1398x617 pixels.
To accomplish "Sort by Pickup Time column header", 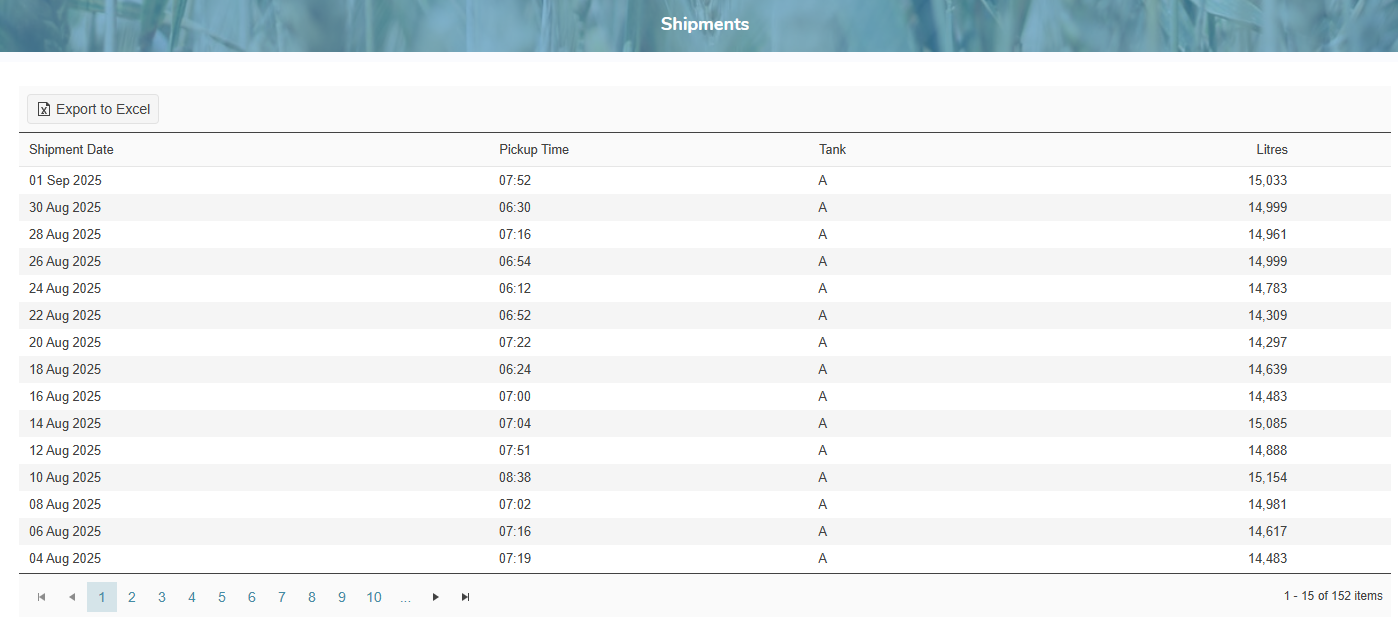I will pos(534,150).
